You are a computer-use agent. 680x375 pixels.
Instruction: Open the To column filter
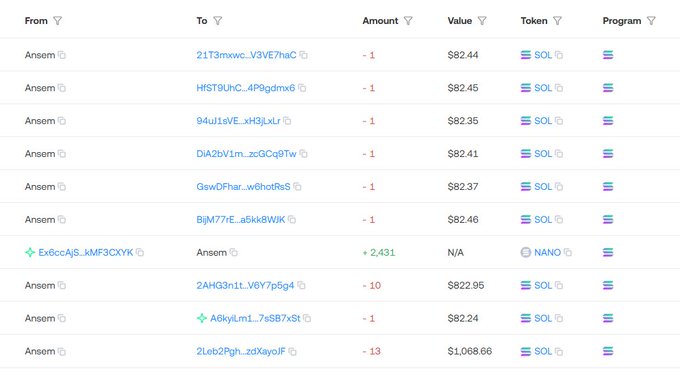(218, 21)
